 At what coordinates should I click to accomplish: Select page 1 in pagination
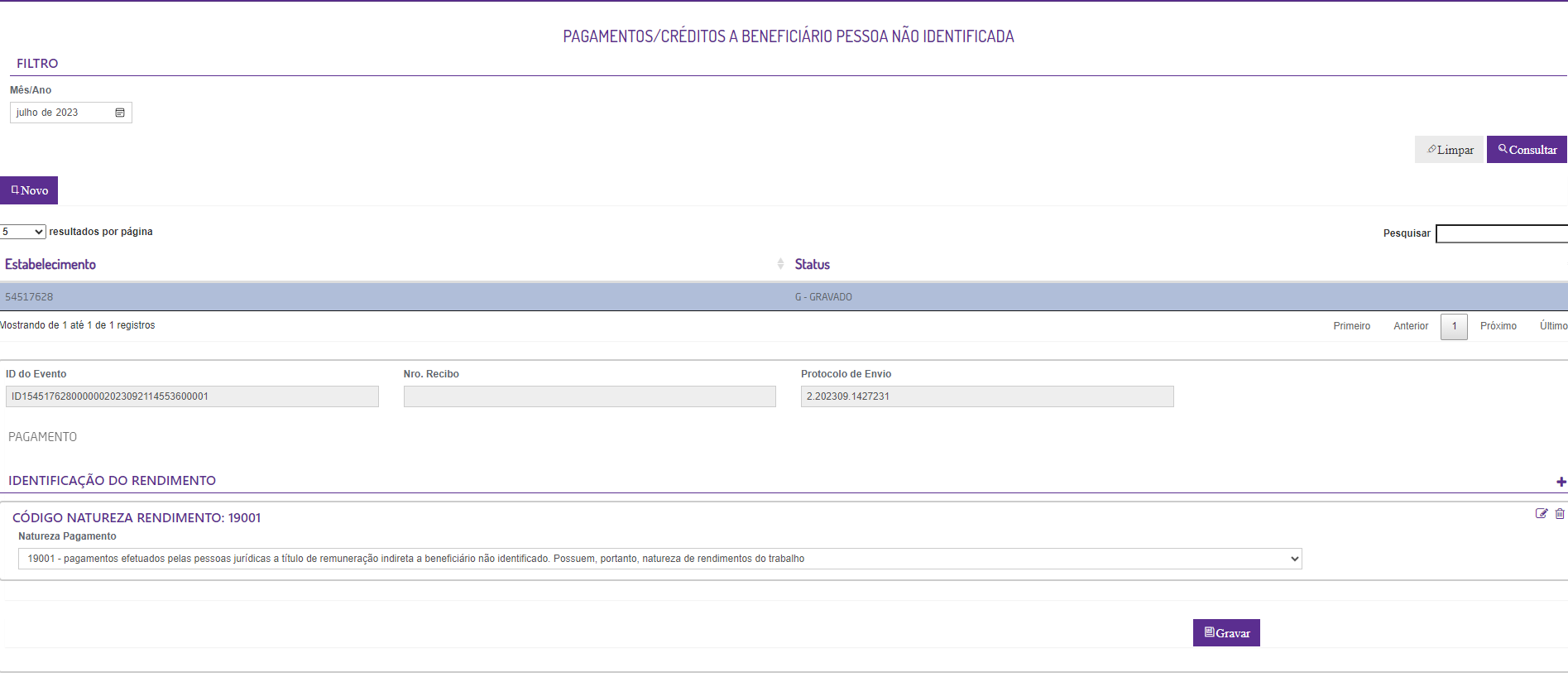(1454, 326)
